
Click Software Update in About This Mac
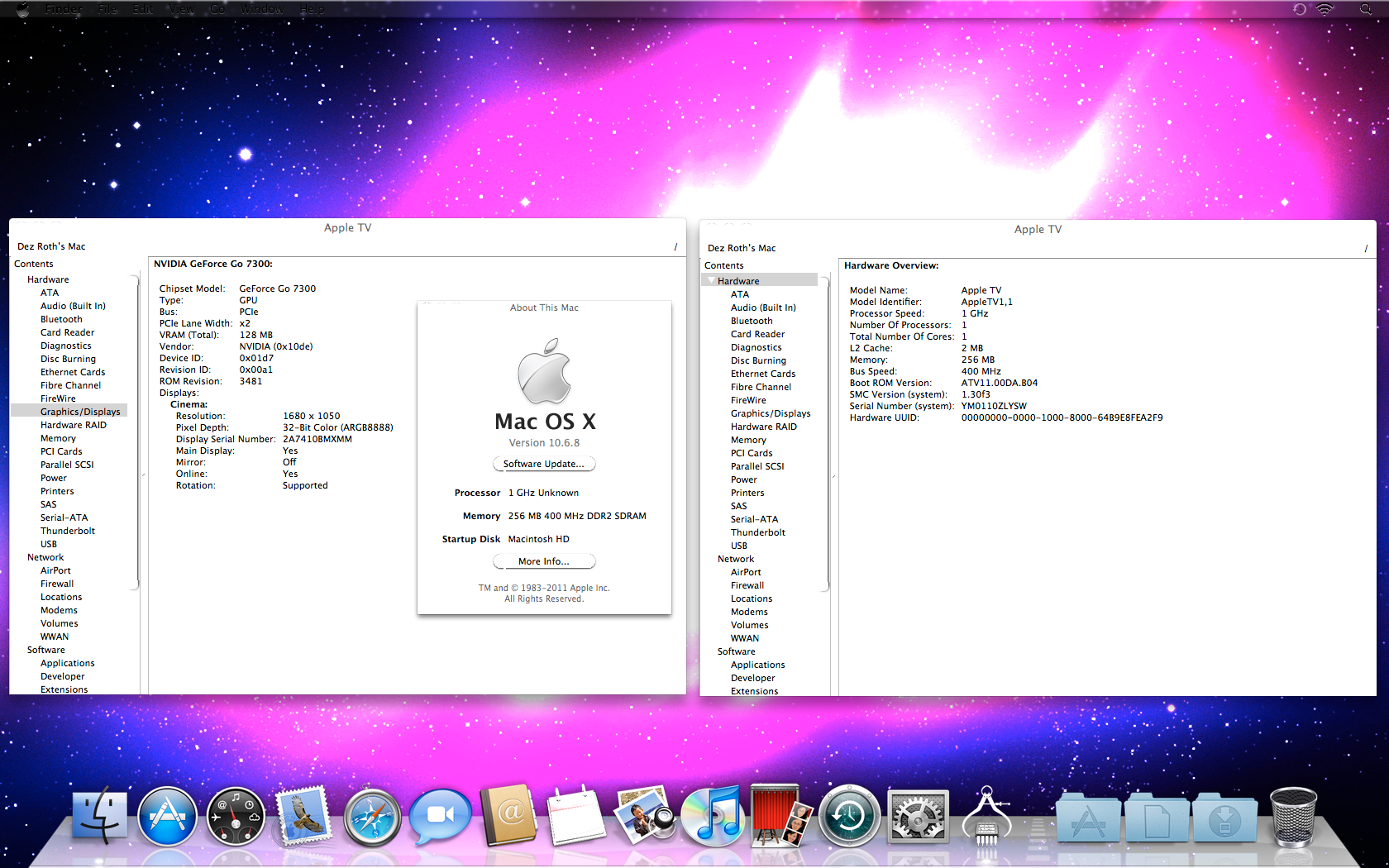click(x=544, y=464)
